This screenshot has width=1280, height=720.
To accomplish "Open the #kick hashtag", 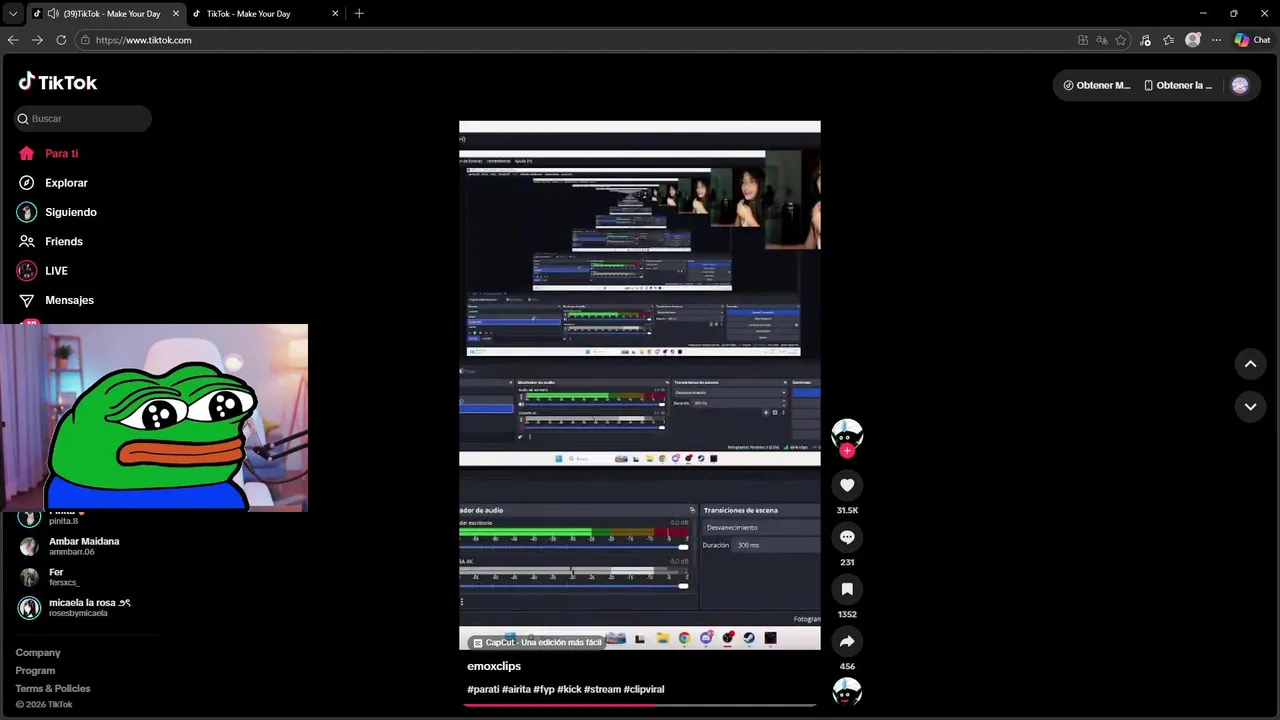I will (569, 689).
